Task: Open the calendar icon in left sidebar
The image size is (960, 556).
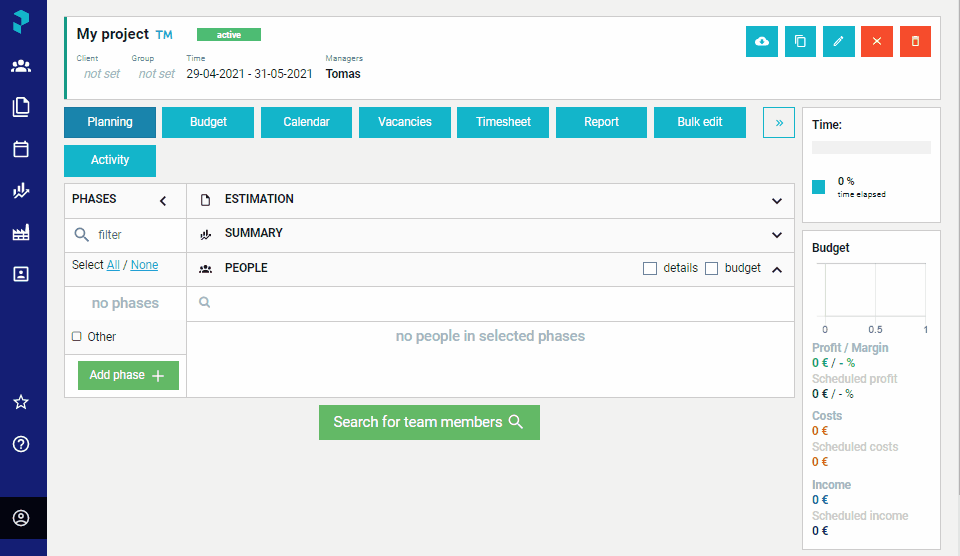Action: pyautogui.click(x=21, y=149)
